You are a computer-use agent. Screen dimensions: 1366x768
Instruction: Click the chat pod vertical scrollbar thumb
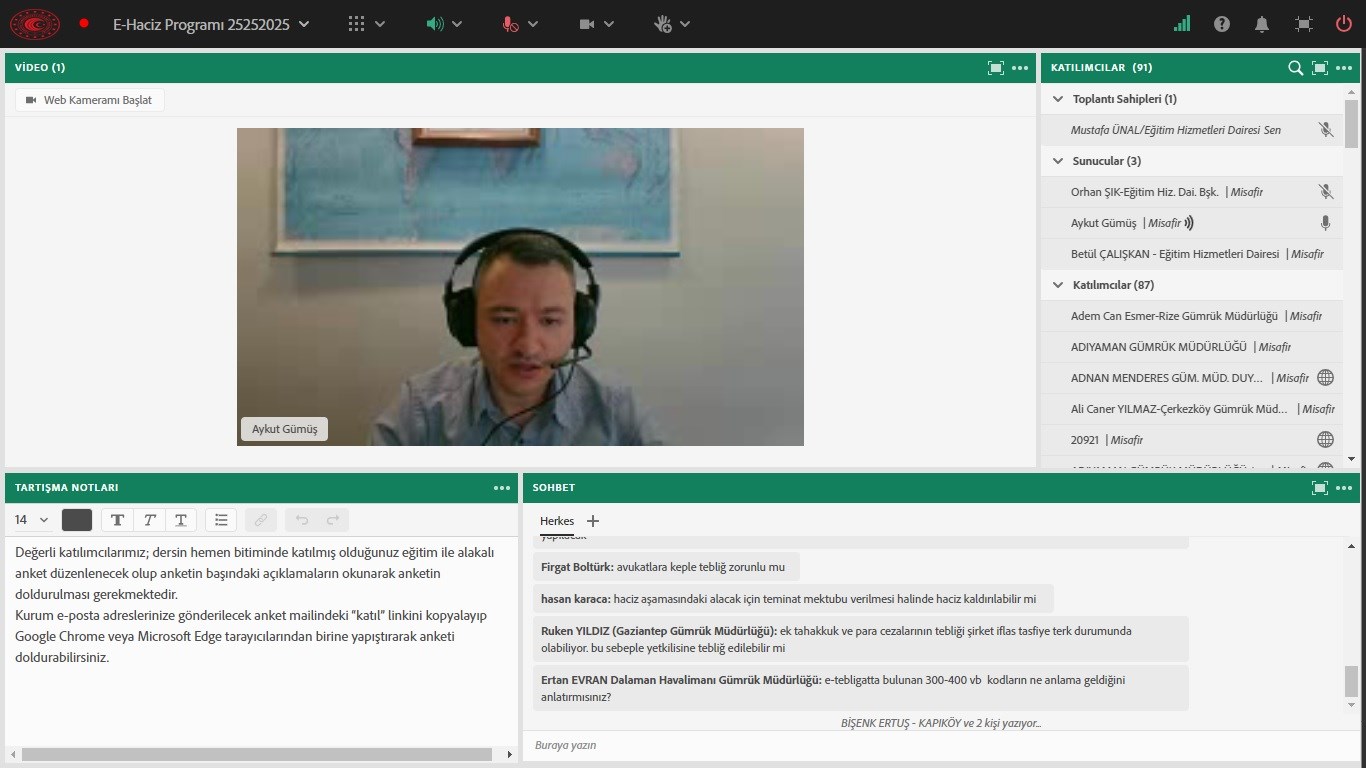[1352, 682]
